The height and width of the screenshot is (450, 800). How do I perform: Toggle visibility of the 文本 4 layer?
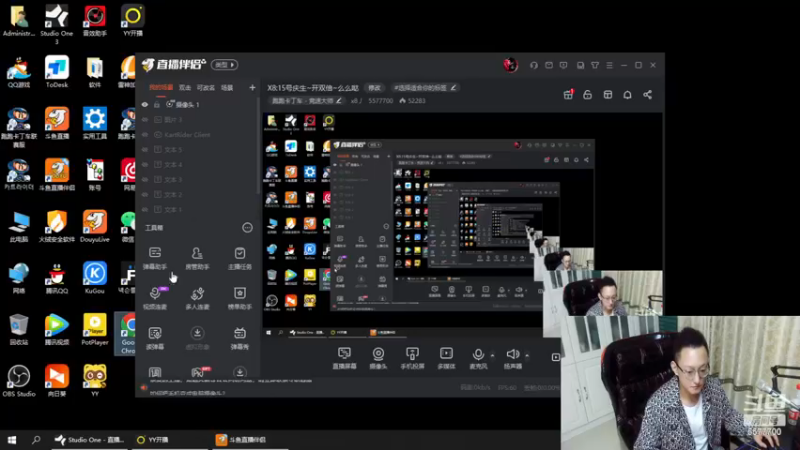[145, 164]
